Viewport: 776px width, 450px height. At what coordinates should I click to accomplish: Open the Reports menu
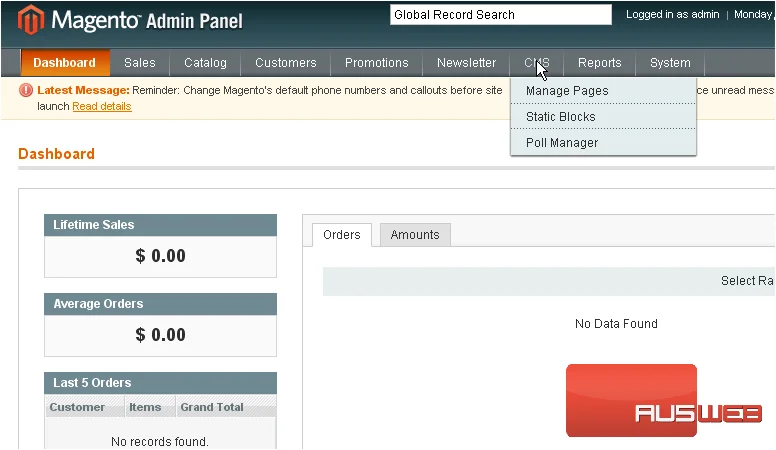click(599, 63)
